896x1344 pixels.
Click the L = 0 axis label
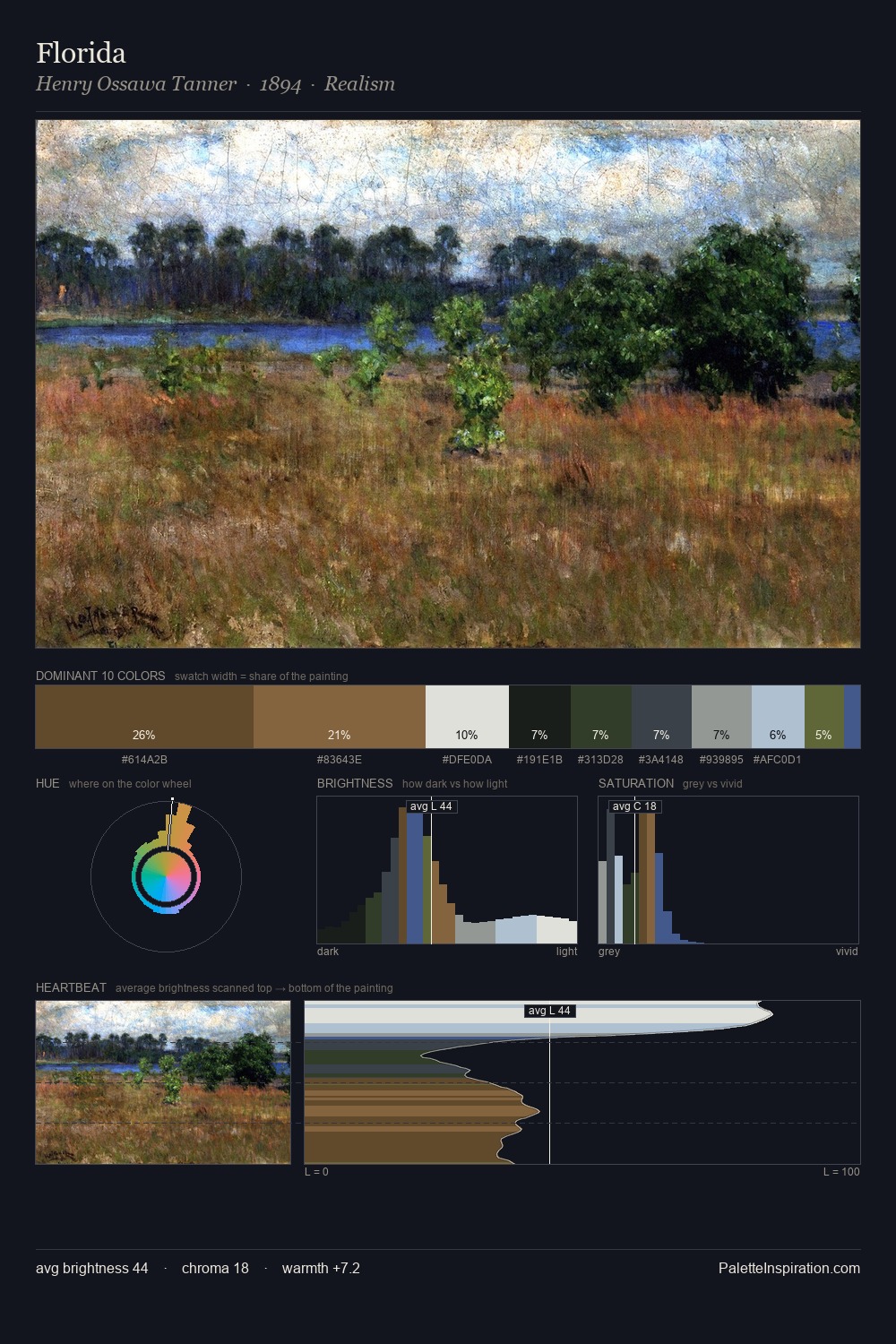pyautogui.click(x=316, y=1172)
